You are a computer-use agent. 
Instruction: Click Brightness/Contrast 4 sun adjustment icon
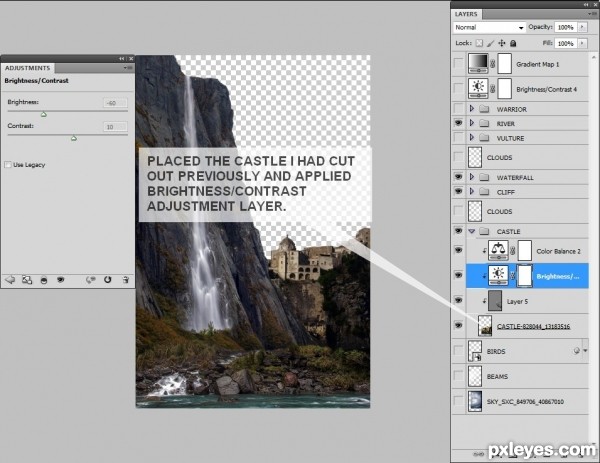pyautogui.click(x=478, y=89)
